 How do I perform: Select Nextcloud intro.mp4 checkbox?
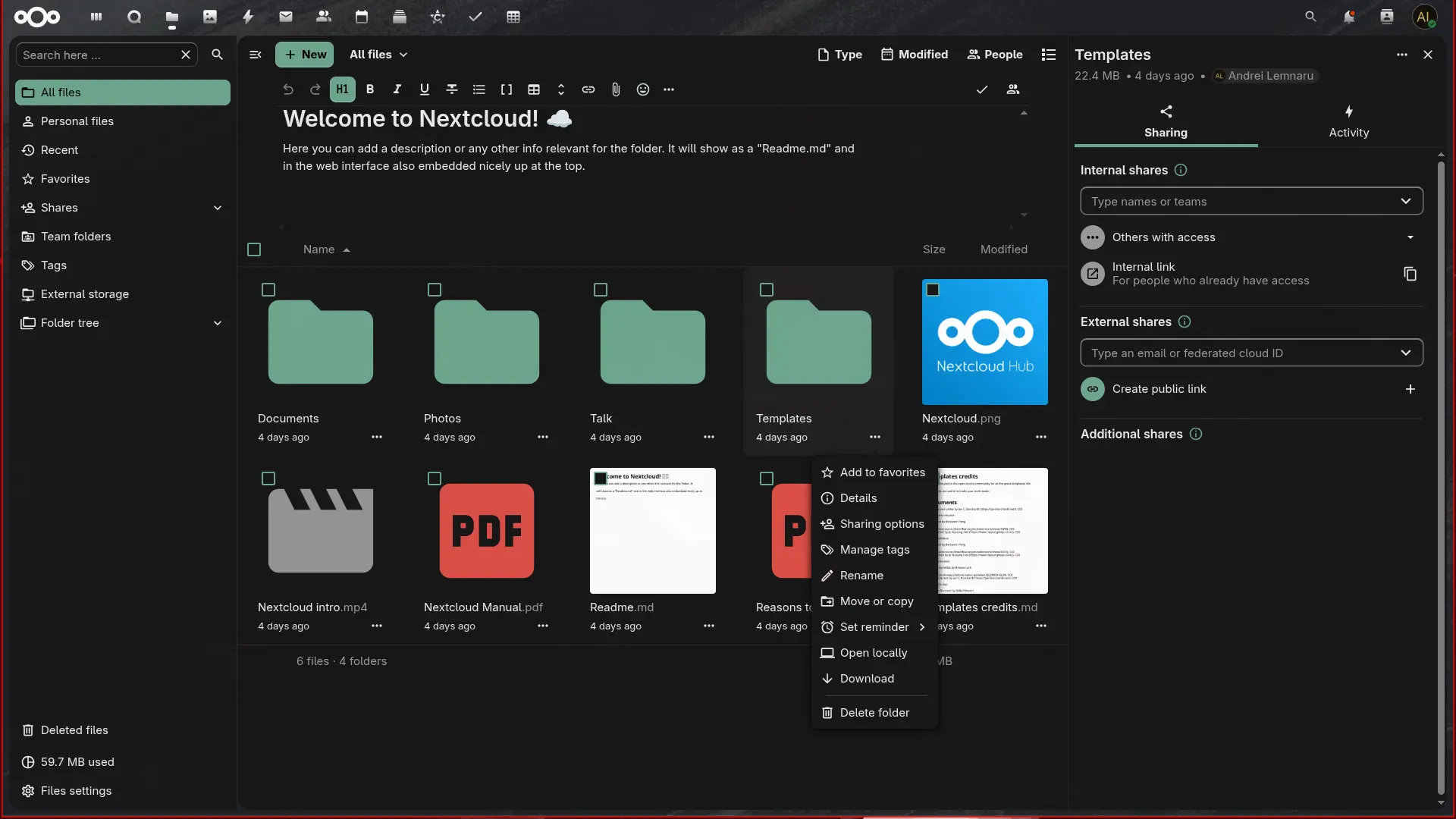[x=268, y=479]
